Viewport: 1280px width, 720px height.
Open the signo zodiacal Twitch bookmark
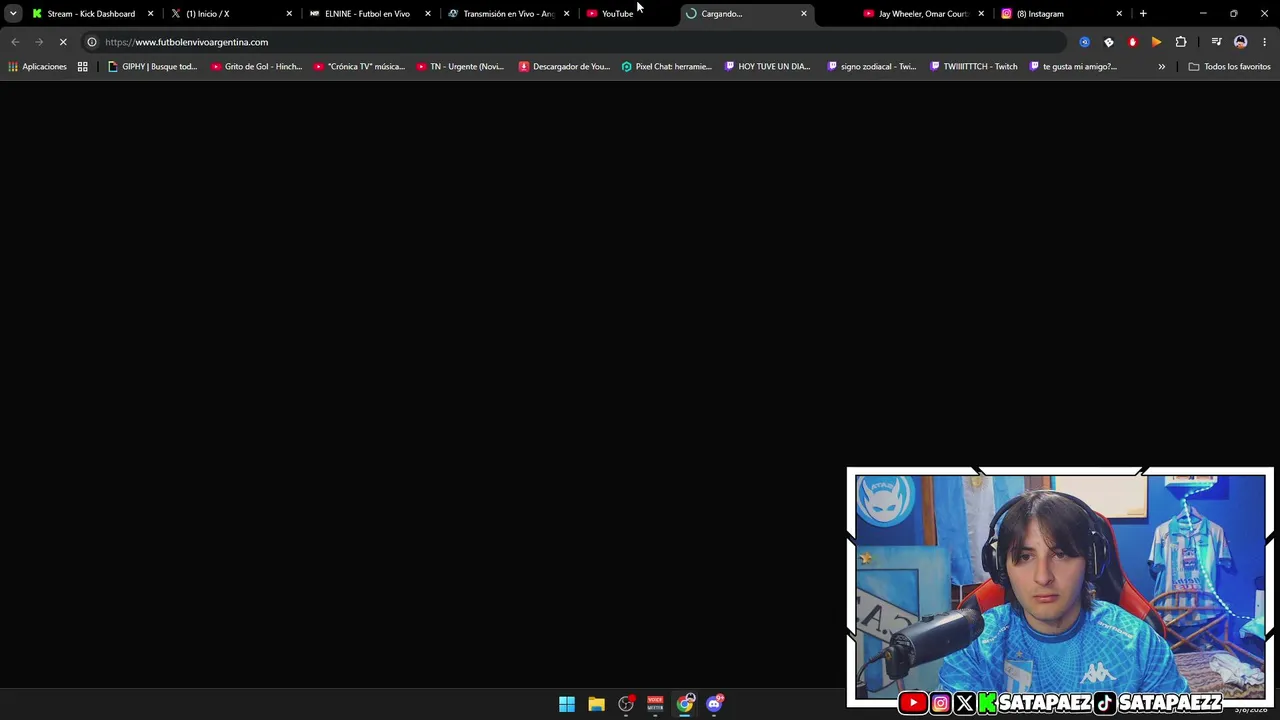872,67
